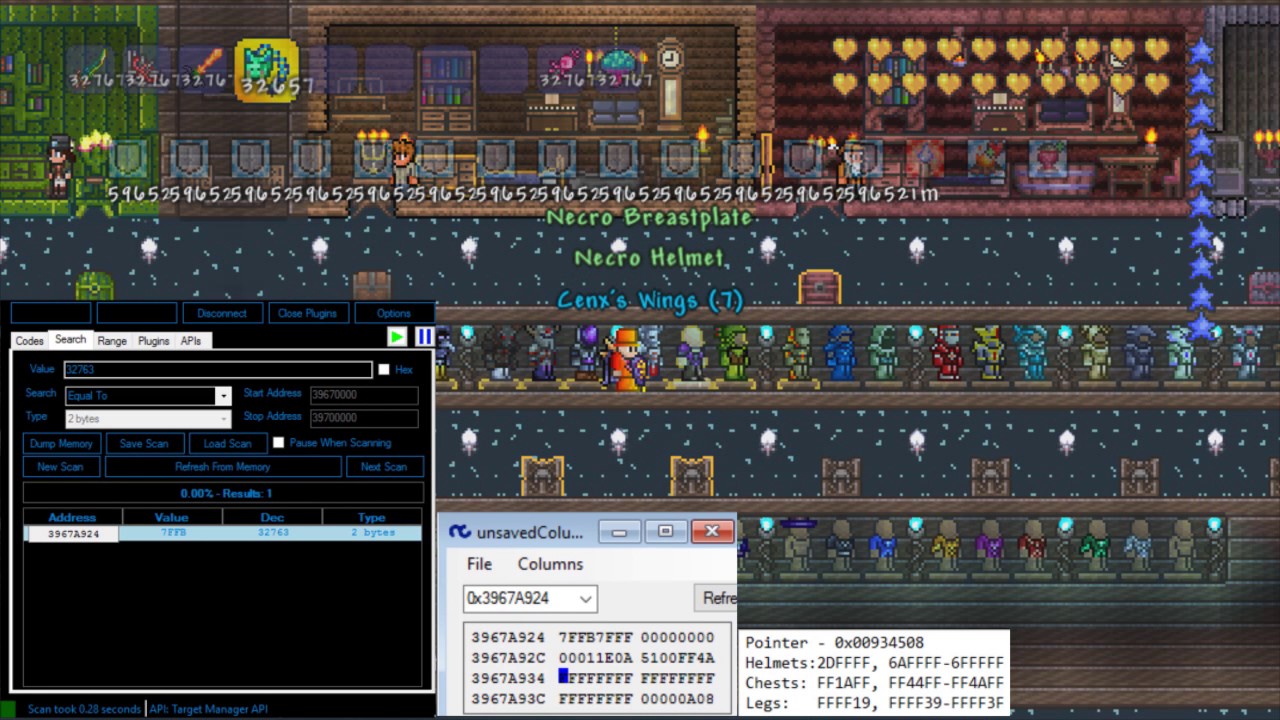Click 'Scan took 0.28 seconds' status text
The image size is (1280, 720).
[84, 709]
